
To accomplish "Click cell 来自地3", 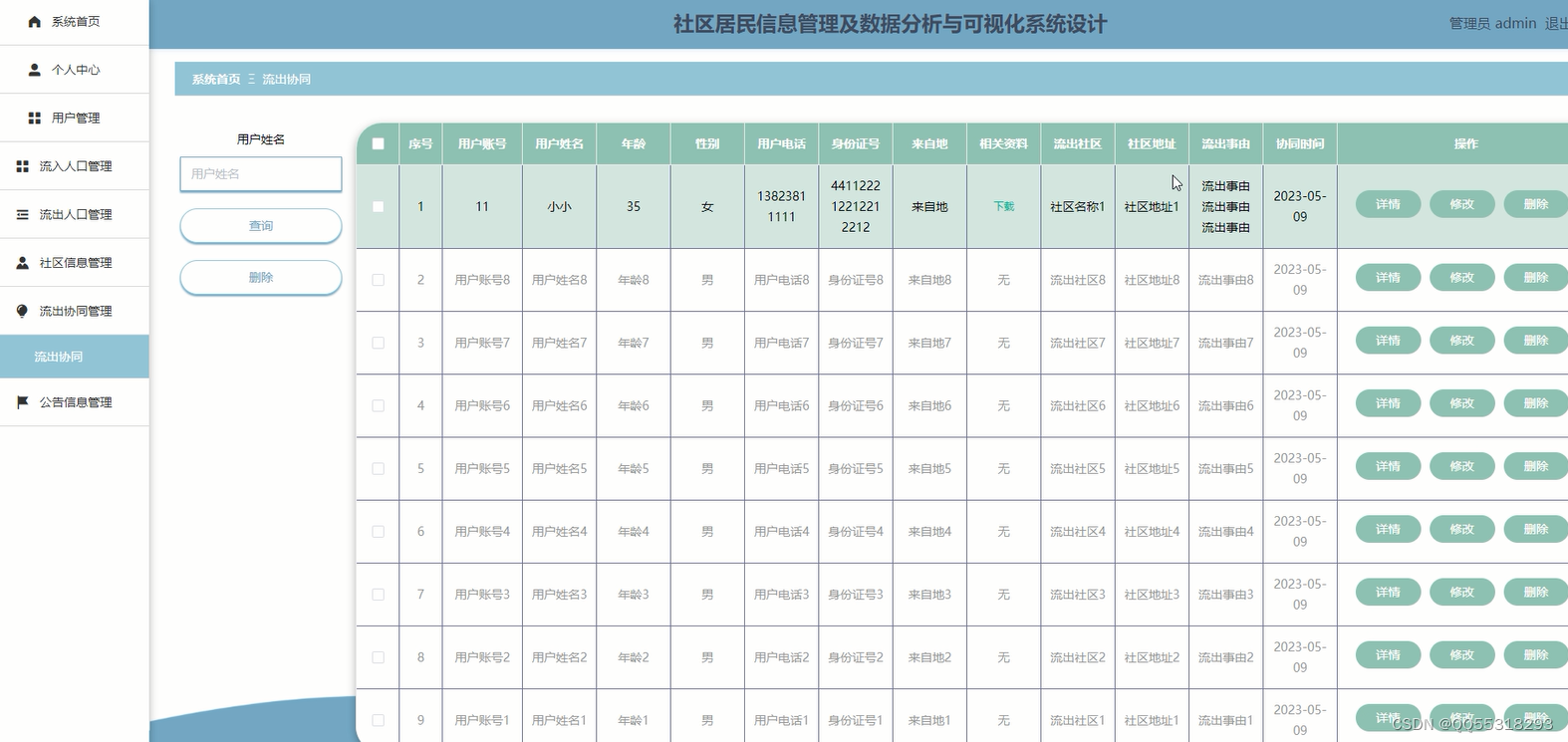I will (929, 594).
